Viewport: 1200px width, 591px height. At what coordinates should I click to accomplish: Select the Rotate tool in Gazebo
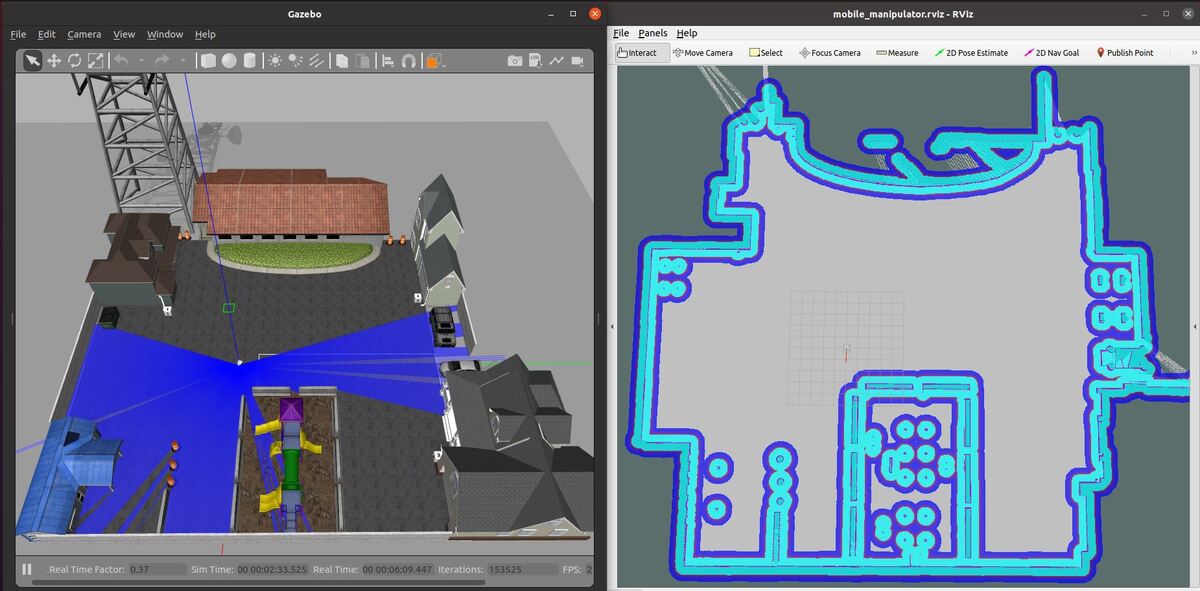click(x=75, y=60)
